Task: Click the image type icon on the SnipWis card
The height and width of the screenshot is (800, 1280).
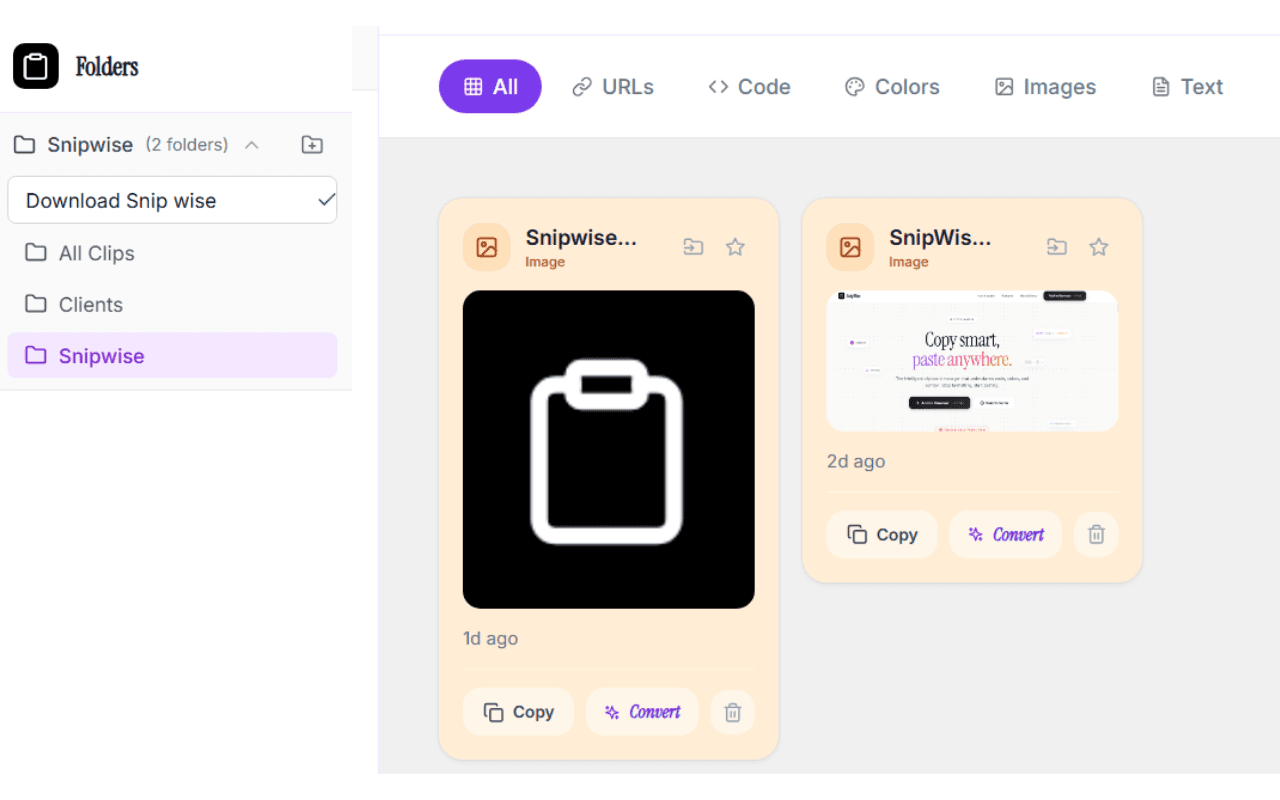Action: coord(849,246)
